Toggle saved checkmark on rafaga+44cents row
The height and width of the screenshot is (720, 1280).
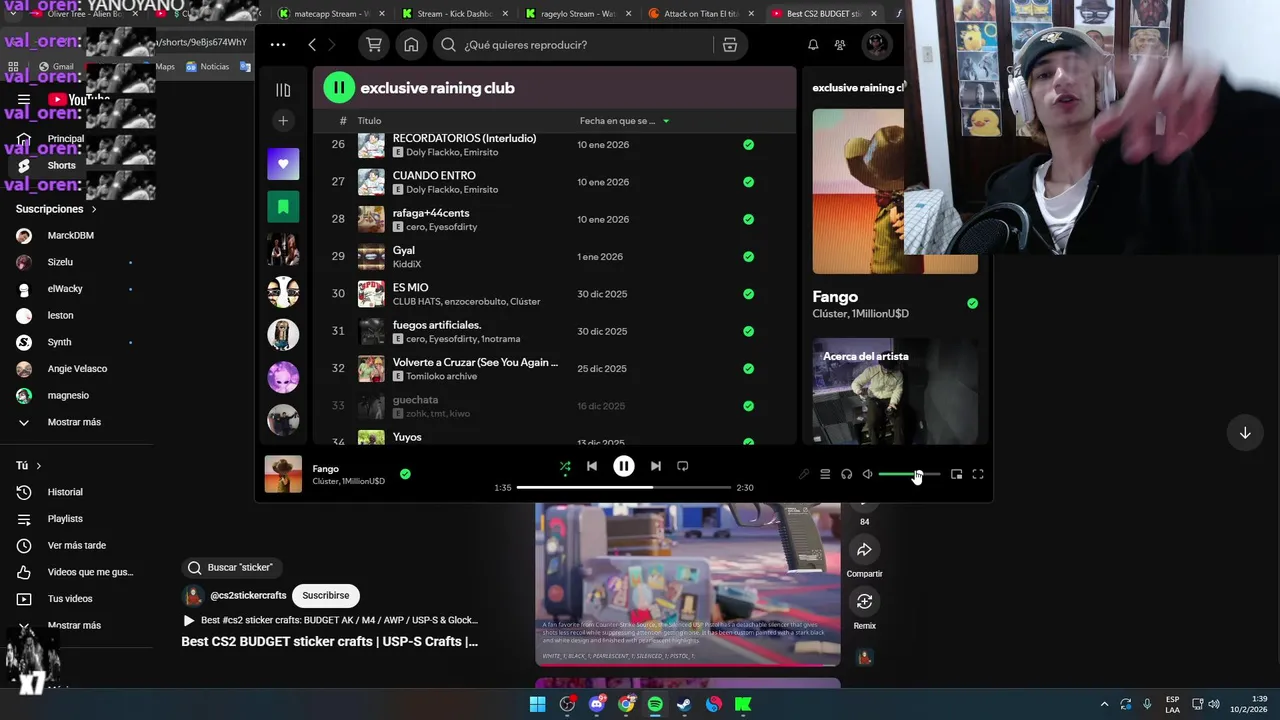coord(748,219)
